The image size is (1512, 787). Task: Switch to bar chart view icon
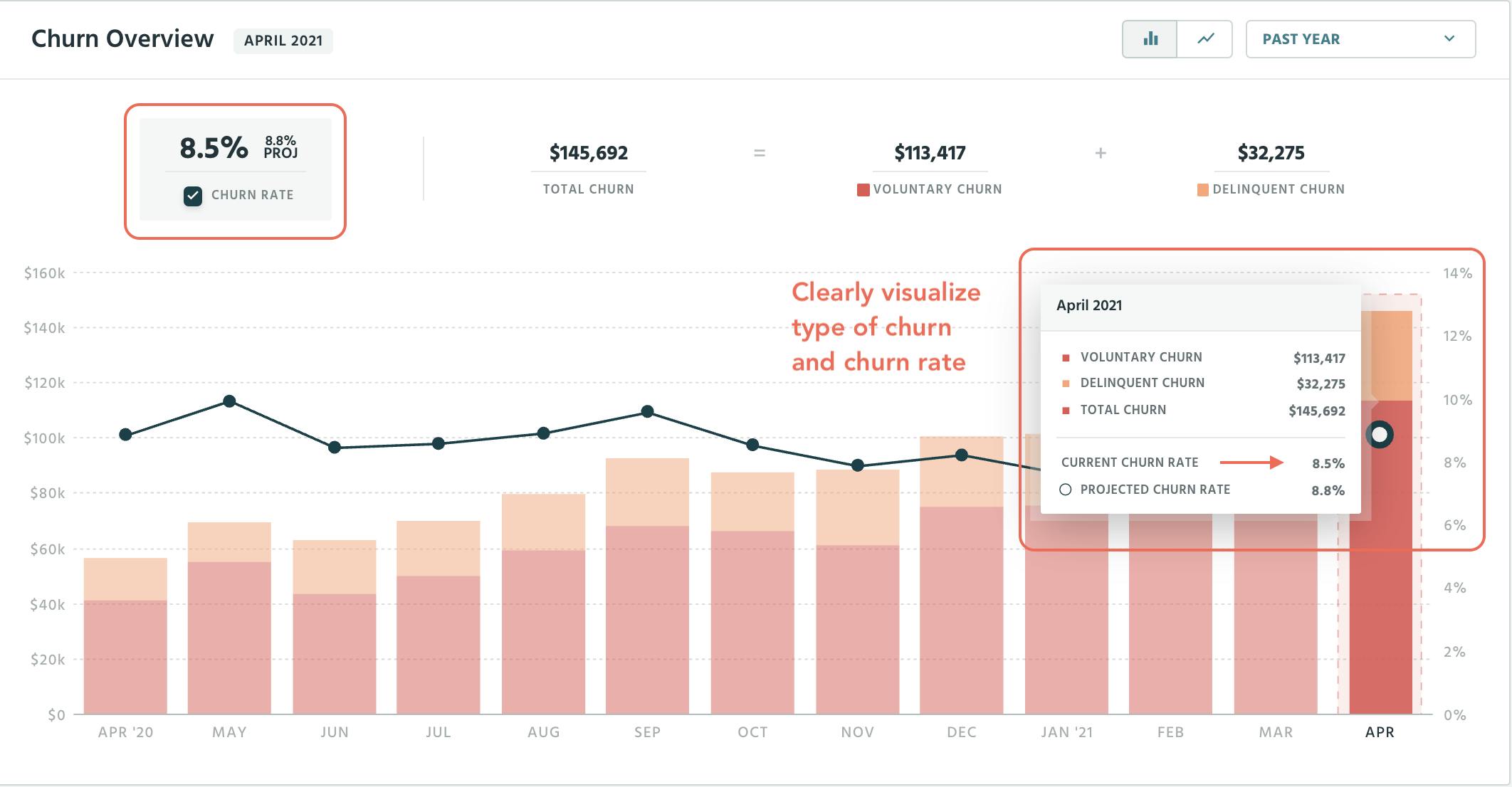[x=1150, y=39]
